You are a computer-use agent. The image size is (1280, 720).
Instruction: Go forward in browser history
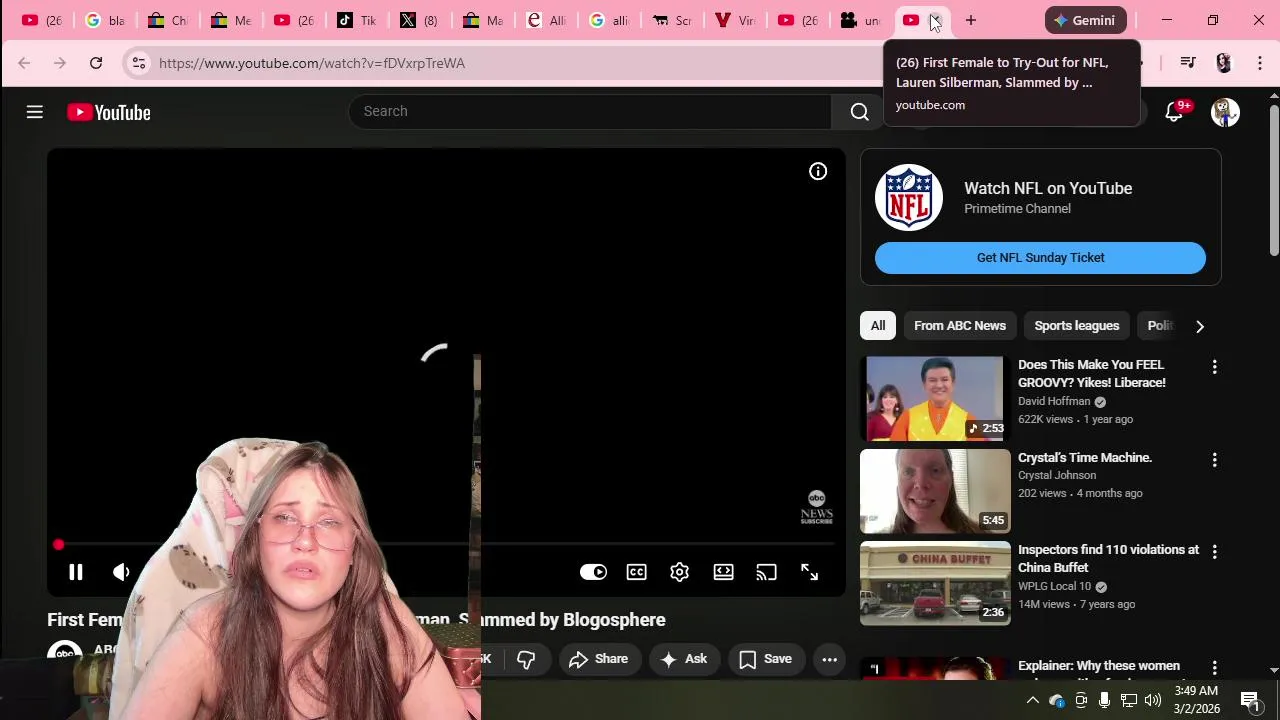point(60,63)
